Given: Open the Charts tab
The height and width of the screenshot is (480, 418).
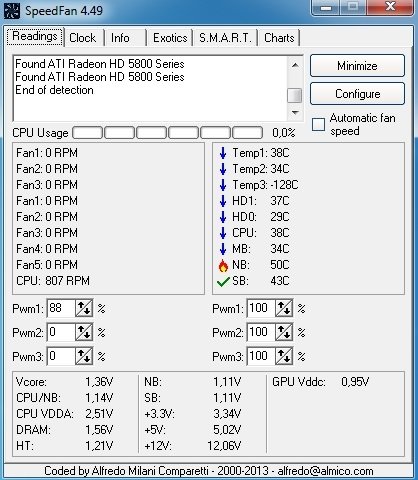Looking at the screenshot, I should [x=279, y=38].
